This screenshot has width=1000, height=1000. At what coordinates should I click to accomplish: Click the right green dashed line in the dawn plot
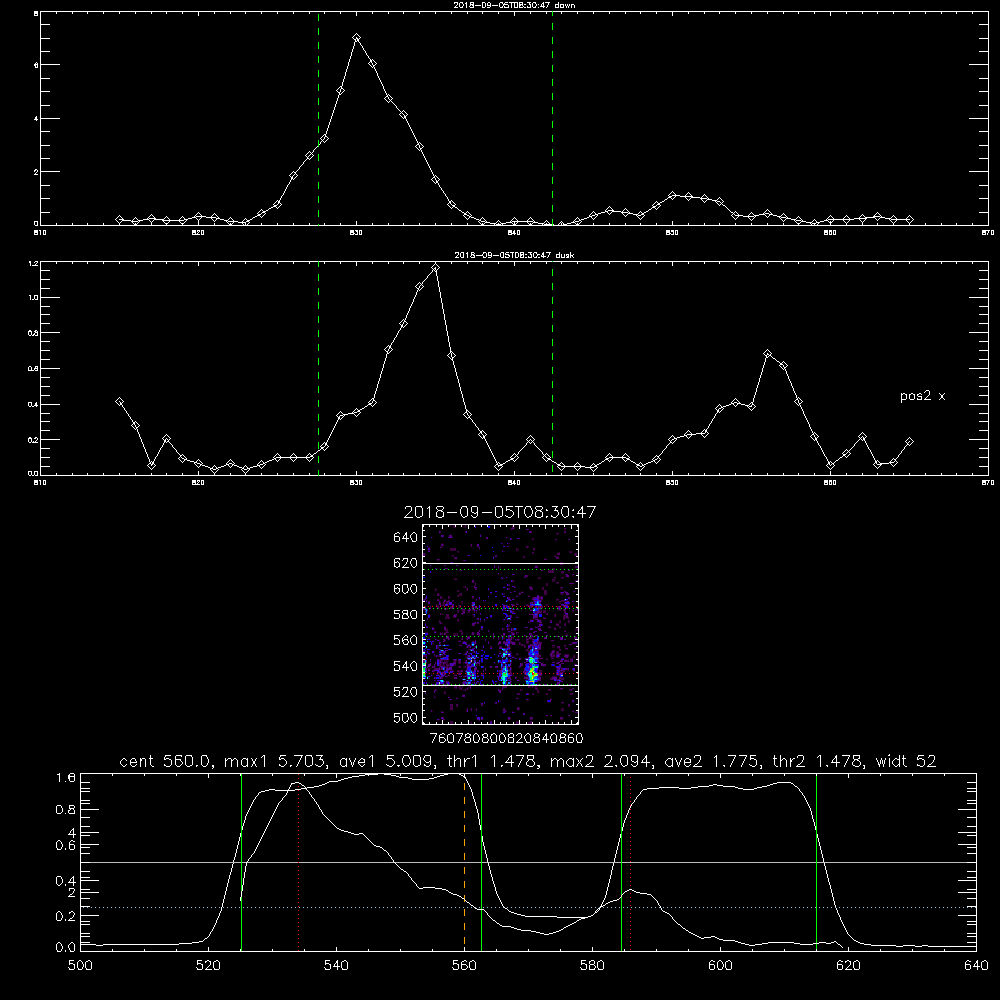tap(552, 119)
